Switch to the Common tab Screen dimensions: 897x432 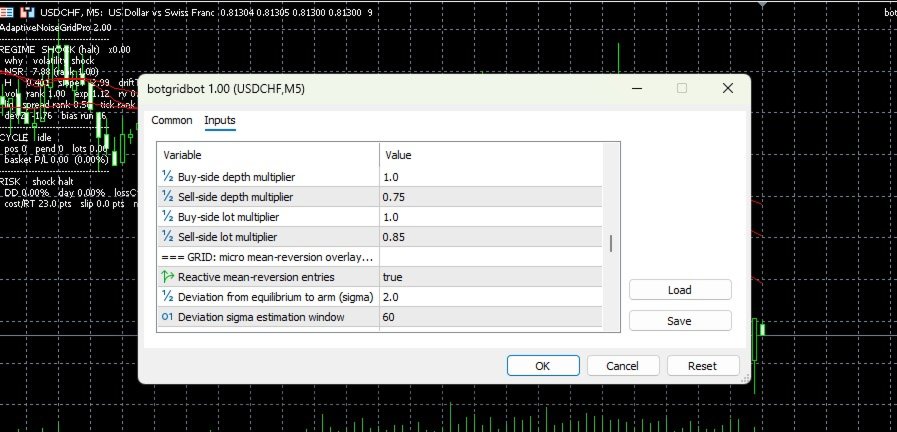click(x=172, y=120)
